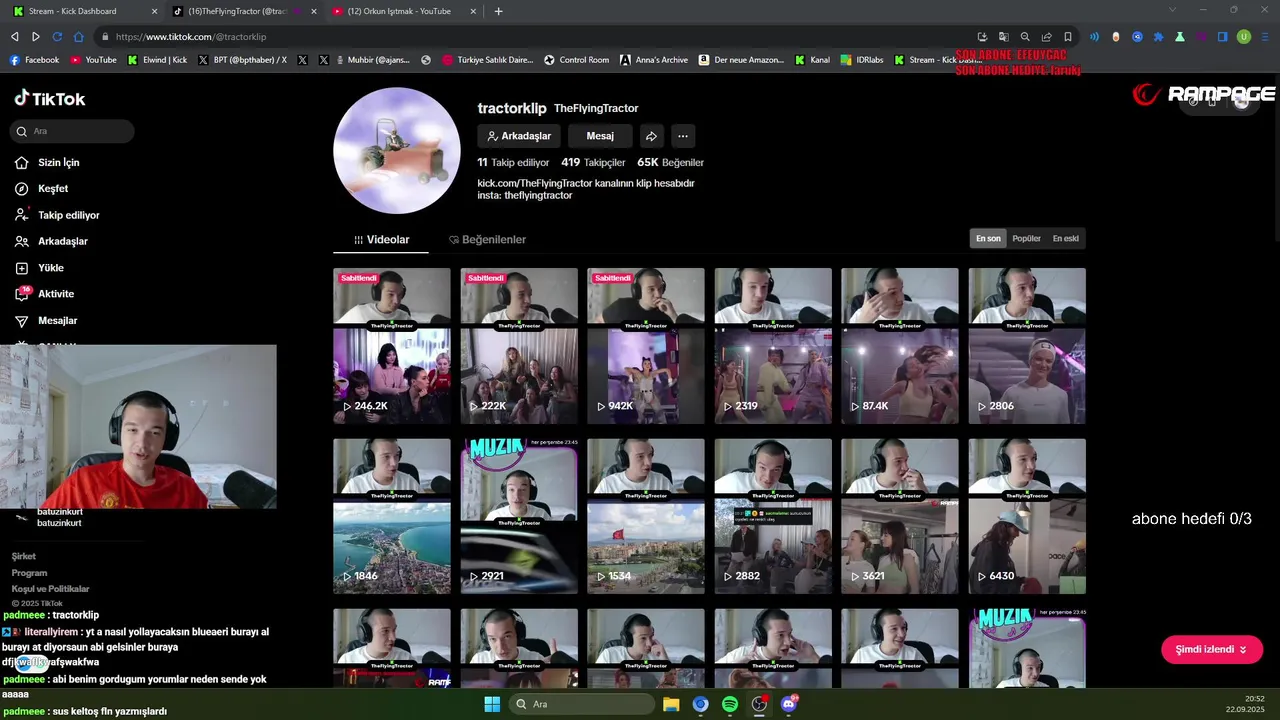
Task: Open the pinned video with 246.2K views
Action: click(392, 346)
